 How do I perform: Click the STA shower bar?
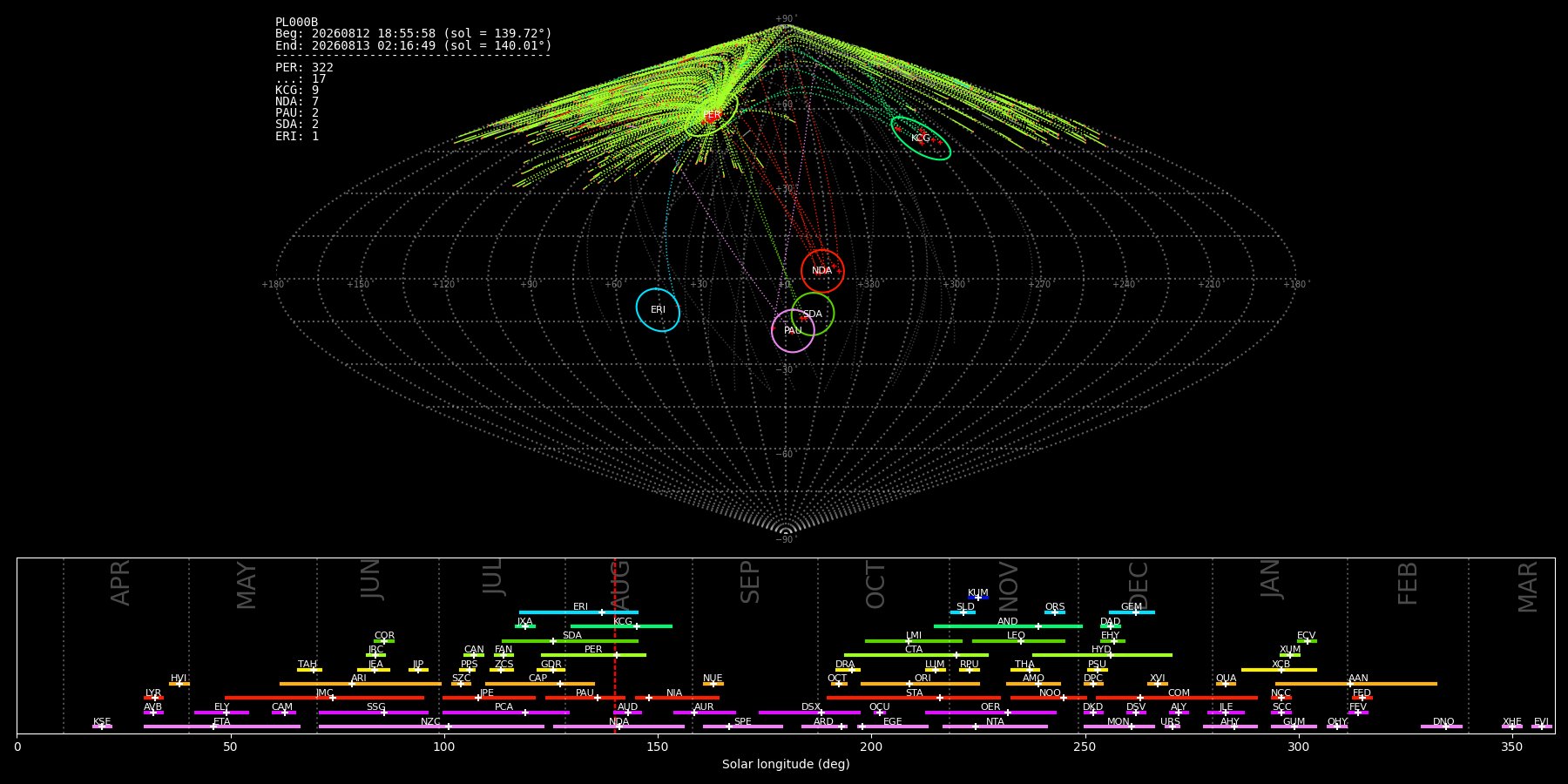tap(914, 698)
